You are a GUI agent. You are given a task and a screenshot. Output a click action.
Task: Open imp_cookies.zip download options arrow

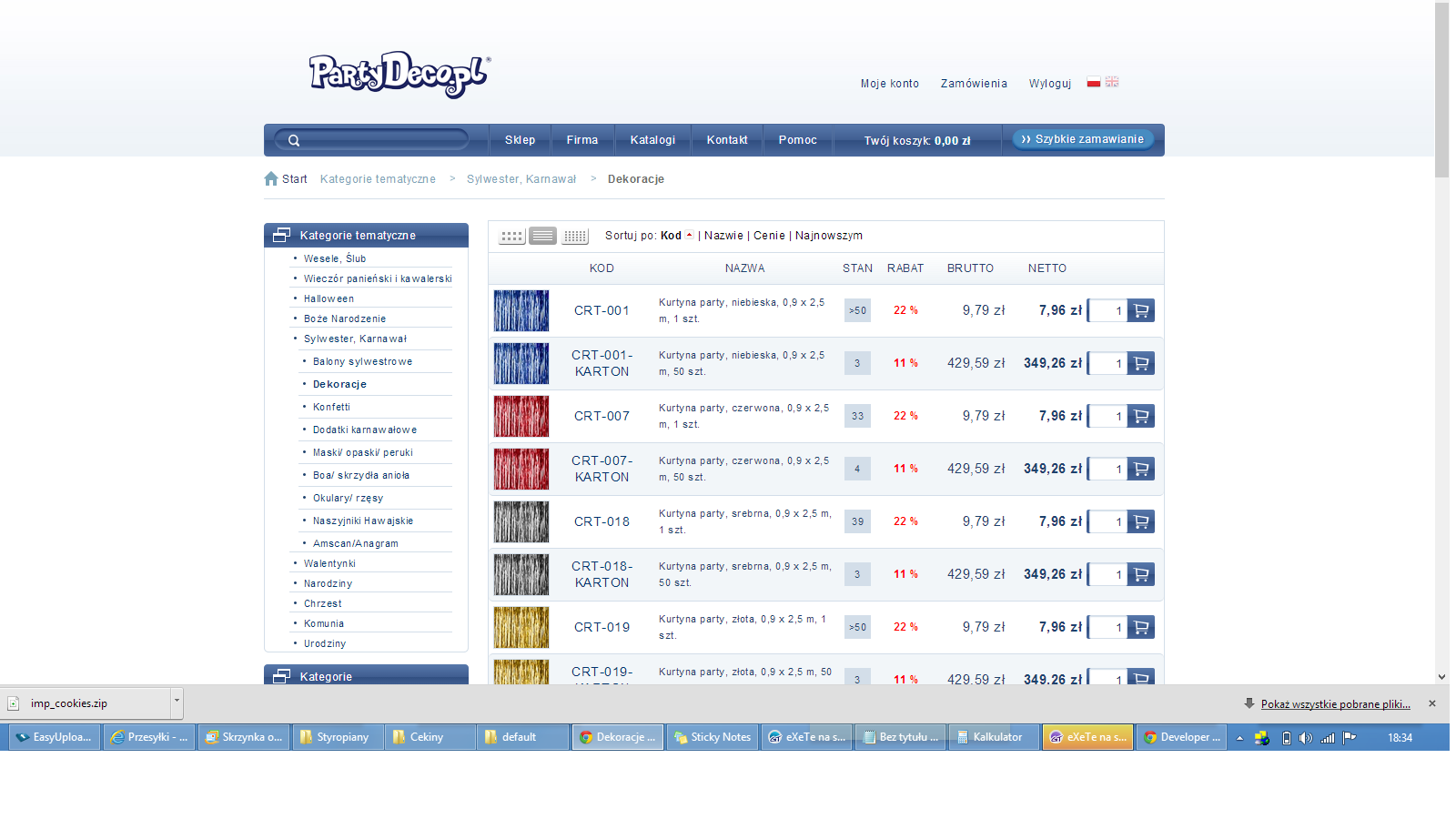click(x=177, y=703)
